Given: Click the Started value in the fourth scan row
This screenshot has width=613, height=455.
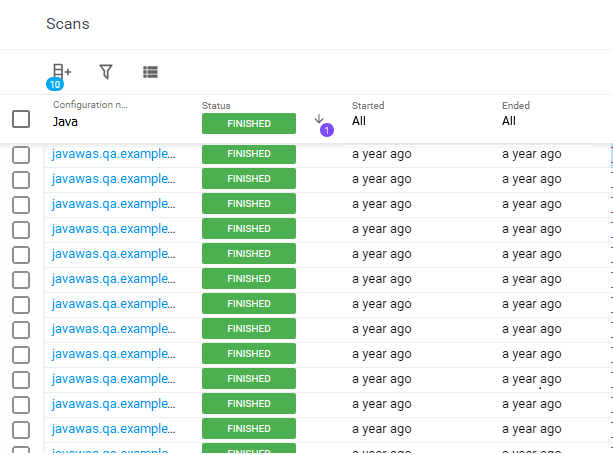Looking at the screenshot, I should point(381,229).
